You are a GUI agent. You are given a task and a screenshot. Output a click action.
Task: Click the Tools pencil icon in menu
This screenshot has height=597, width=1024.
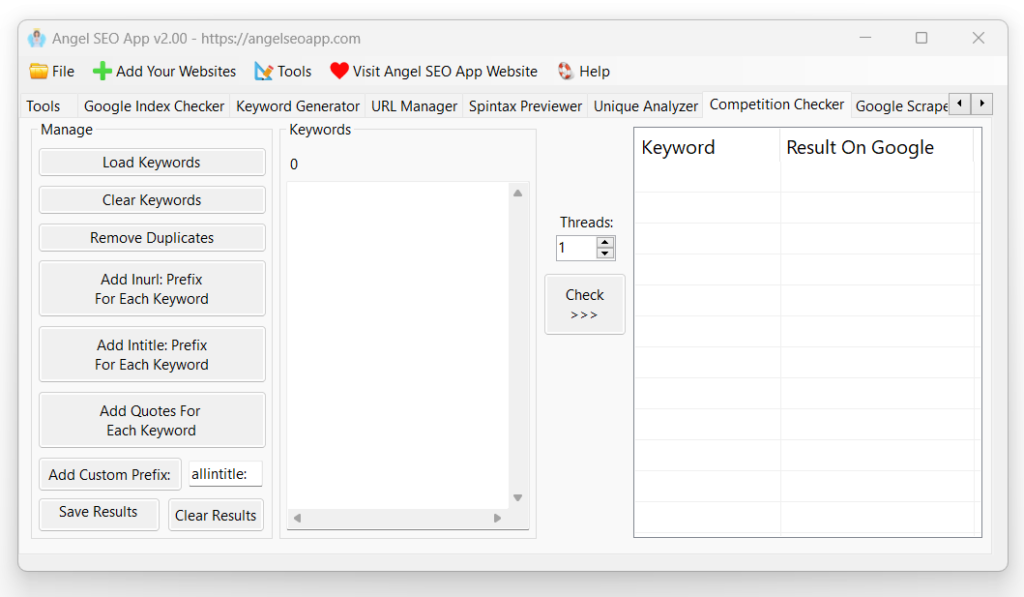[x=264, y=71]
